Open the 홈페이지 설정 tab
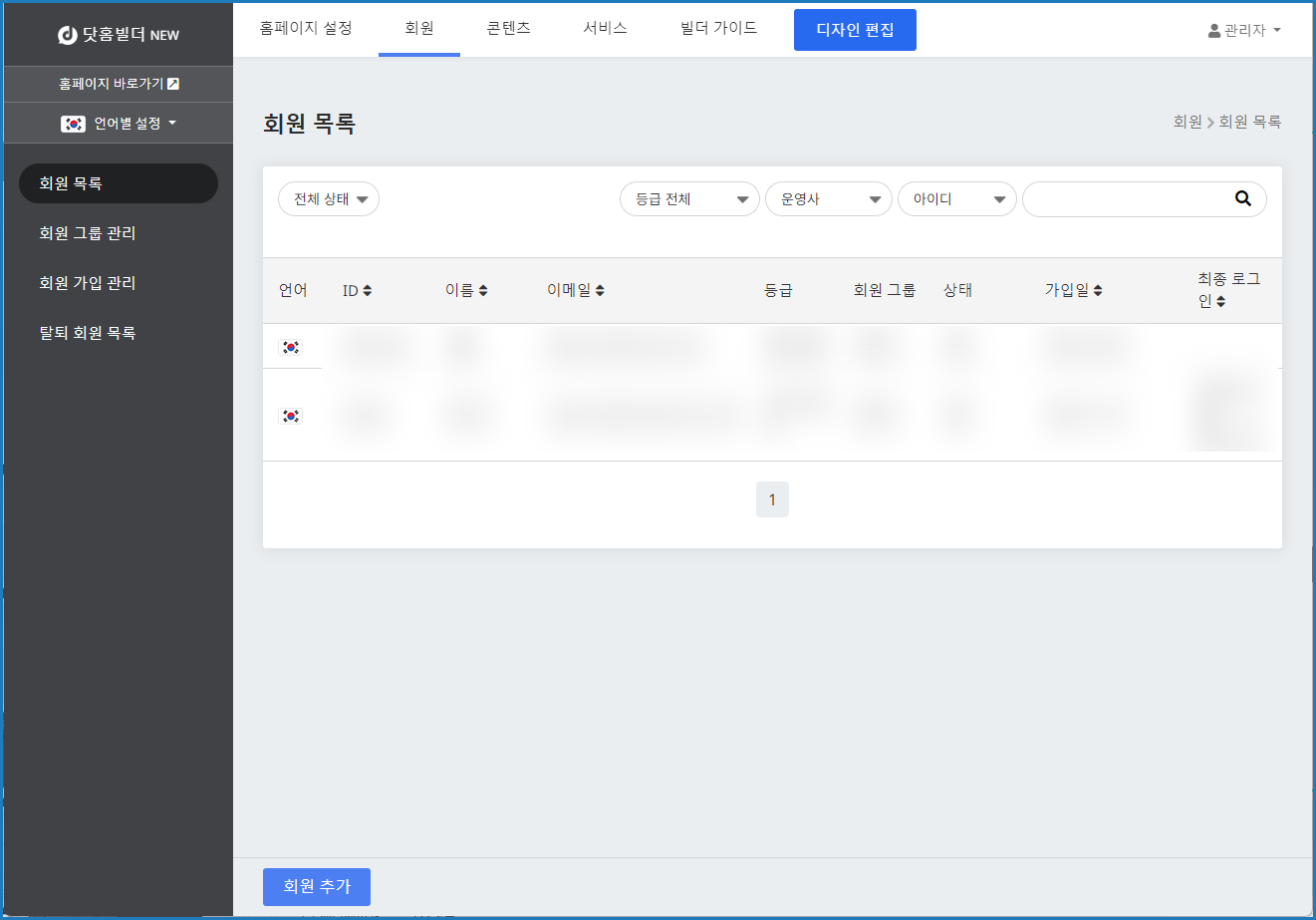Screen dimensions: 1316x920 coord(306,28)
